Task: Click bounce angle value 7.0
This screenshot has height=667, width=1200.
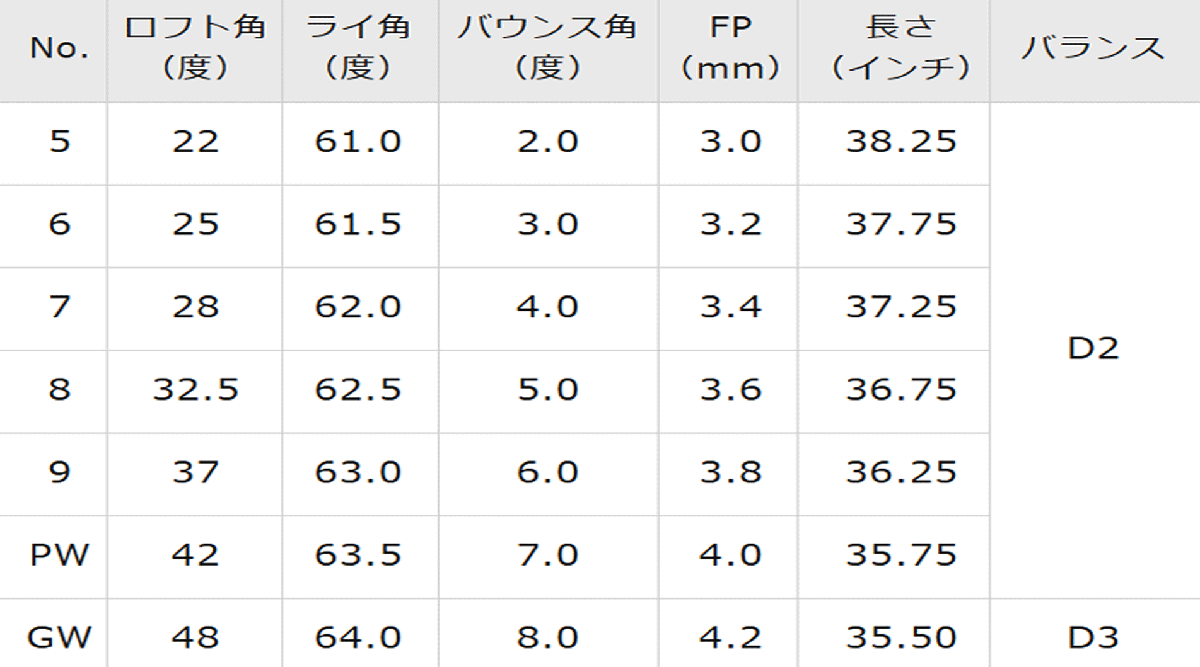Action: click(547, 555)
